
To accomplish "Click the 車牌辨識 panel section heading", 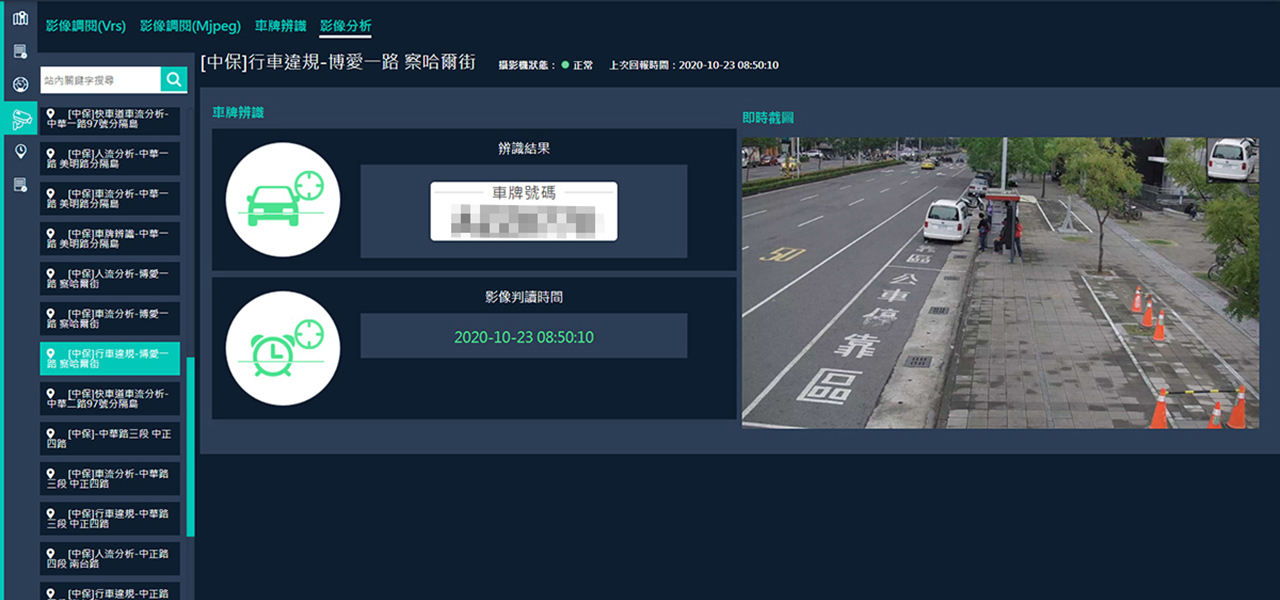I will click(x=238, y=112).
